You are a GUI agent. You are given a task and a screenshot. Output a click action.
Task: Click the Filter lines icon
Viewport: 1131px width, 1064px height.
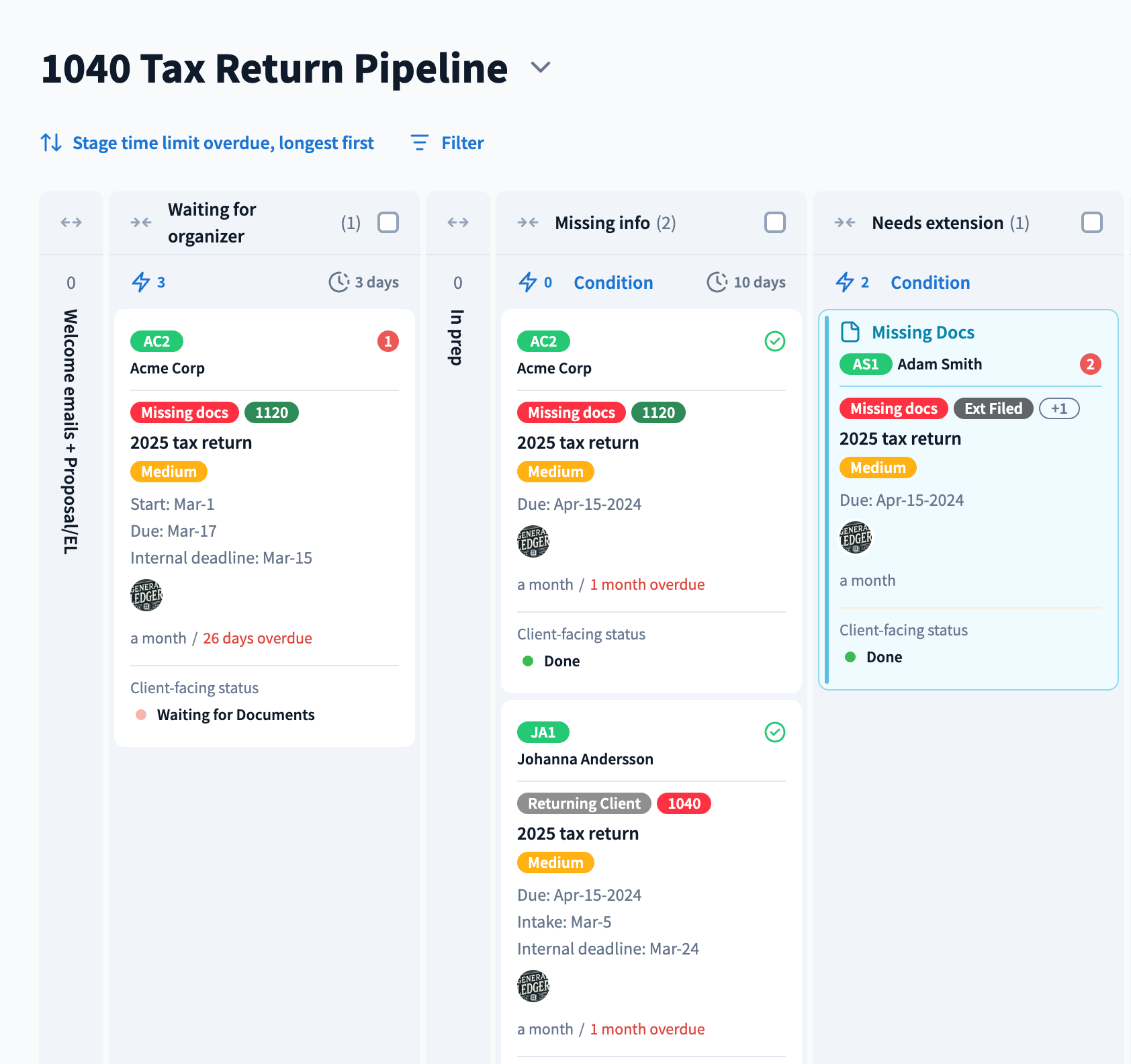pyautogui.click(x=419, y=142)
